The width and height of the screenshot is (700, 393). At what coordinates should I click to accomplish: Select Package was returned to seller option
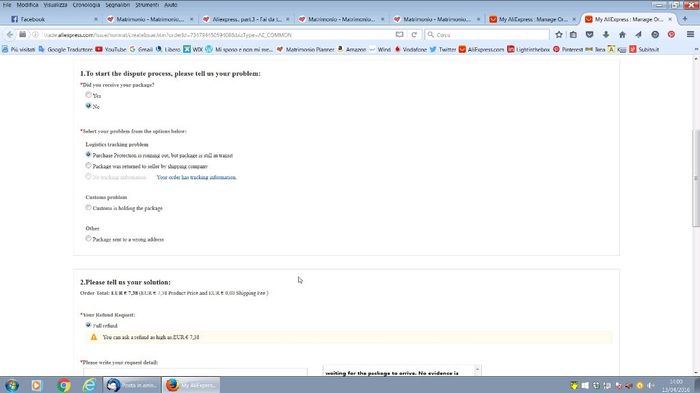(88, 166)
